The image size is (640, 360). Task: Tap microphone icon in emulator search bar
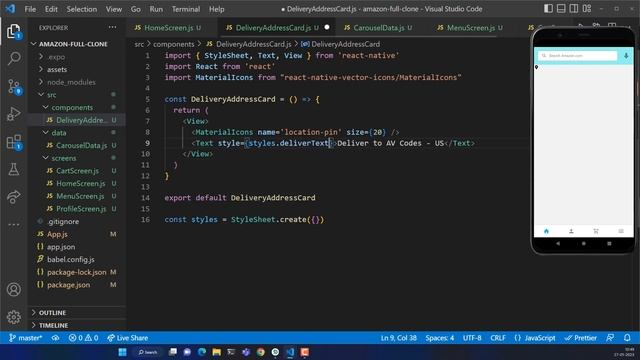click(626, 56)
